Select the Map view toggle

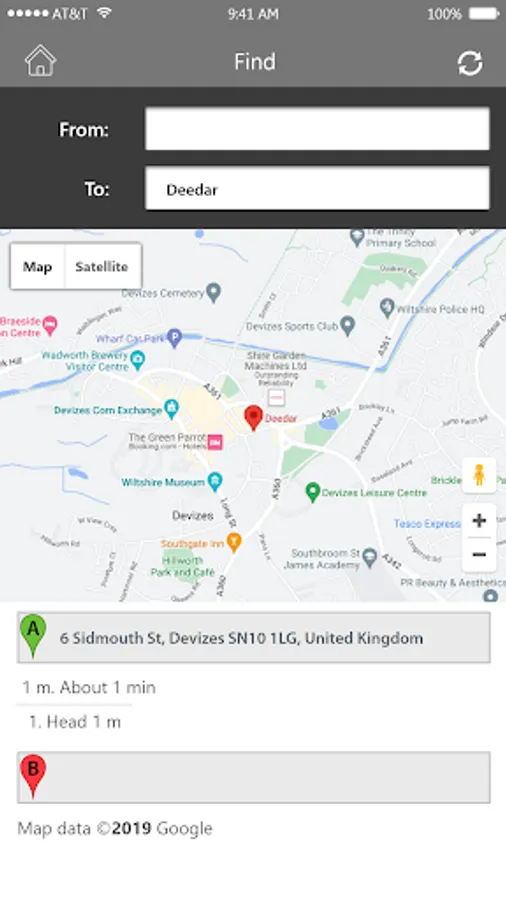pyautogui.click(x=37, y=266)
